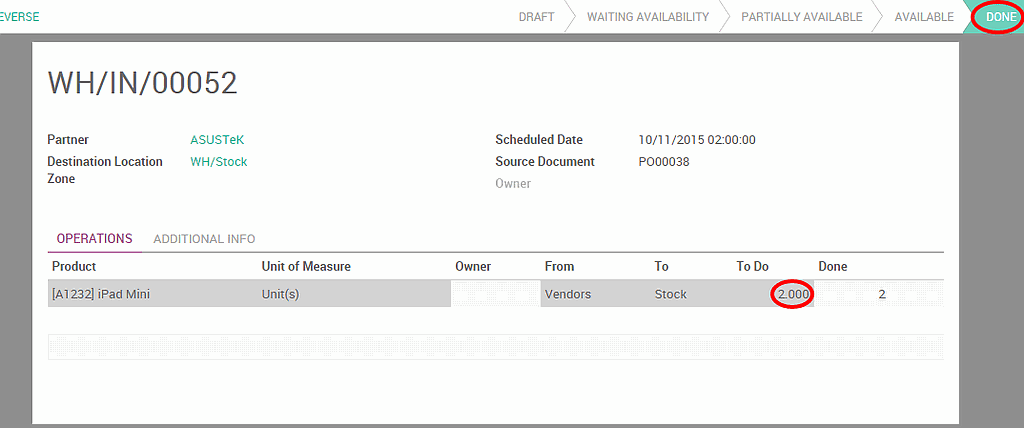Open the ASUSTeK partner link

217,140
